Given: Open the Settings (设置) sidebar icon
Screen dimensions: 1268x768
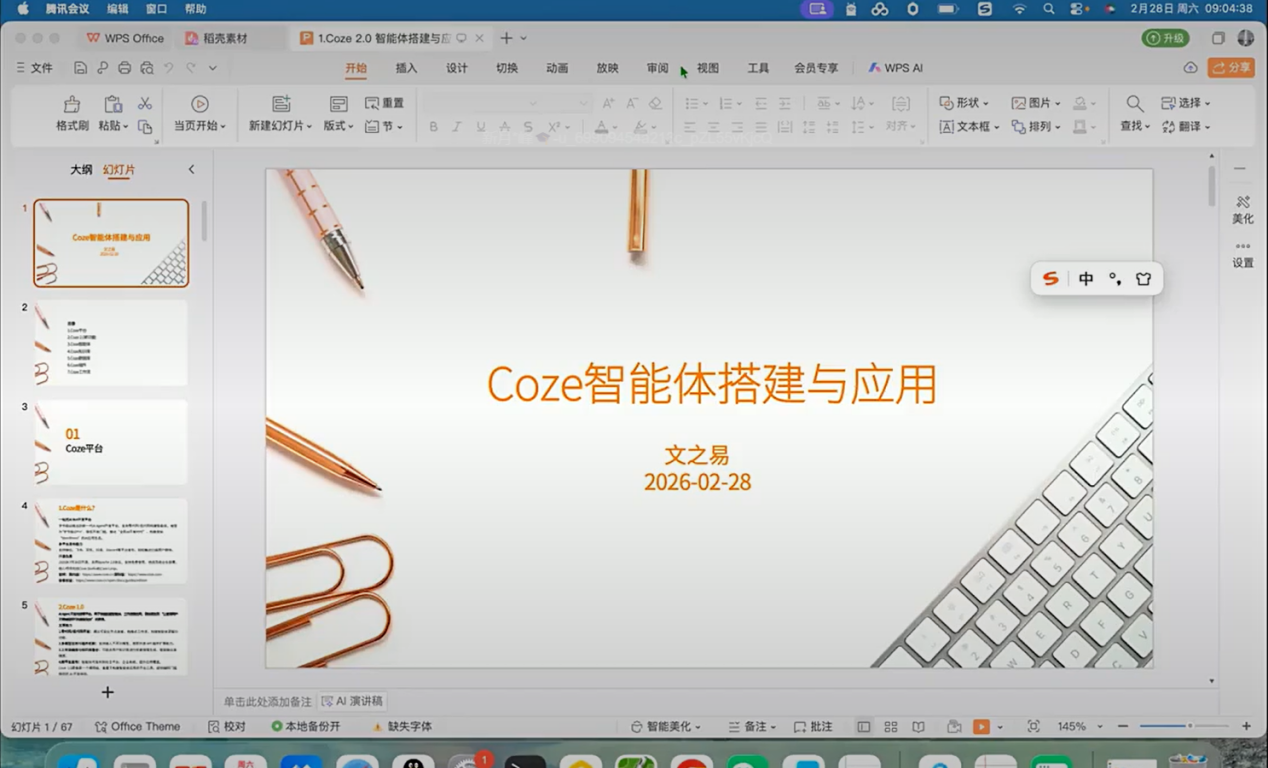Looking at the screenshot, I should (1242, 247).
